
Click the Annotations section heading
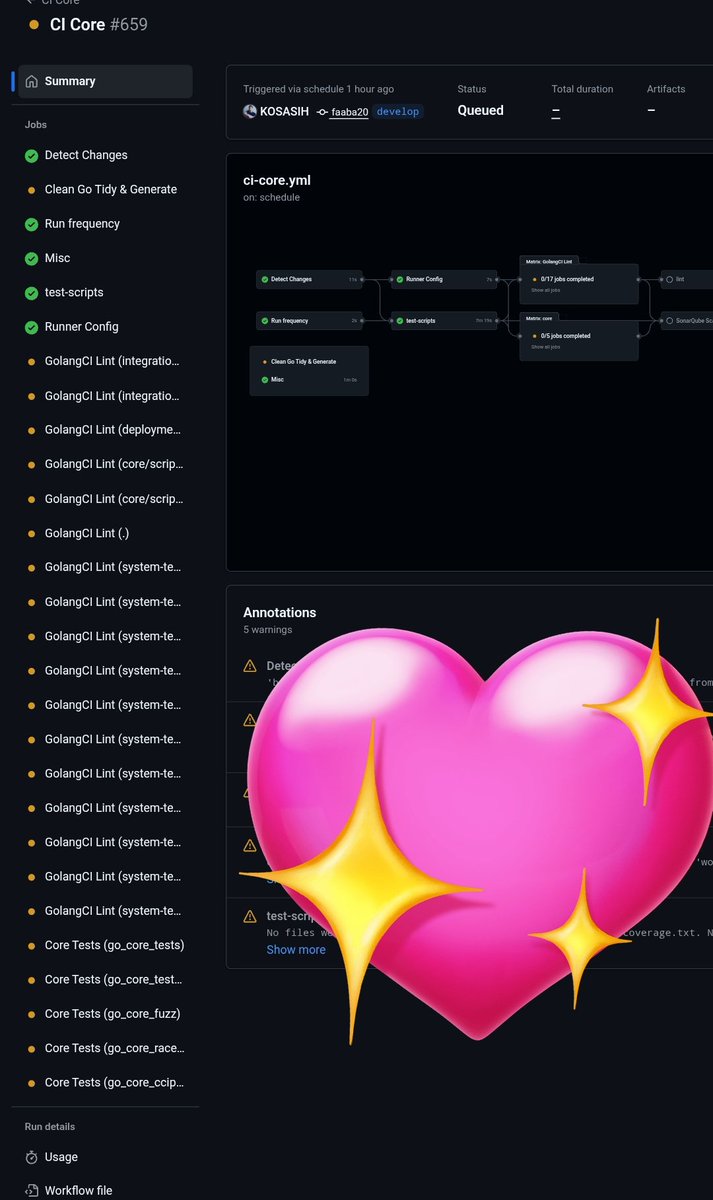[280, 612]
